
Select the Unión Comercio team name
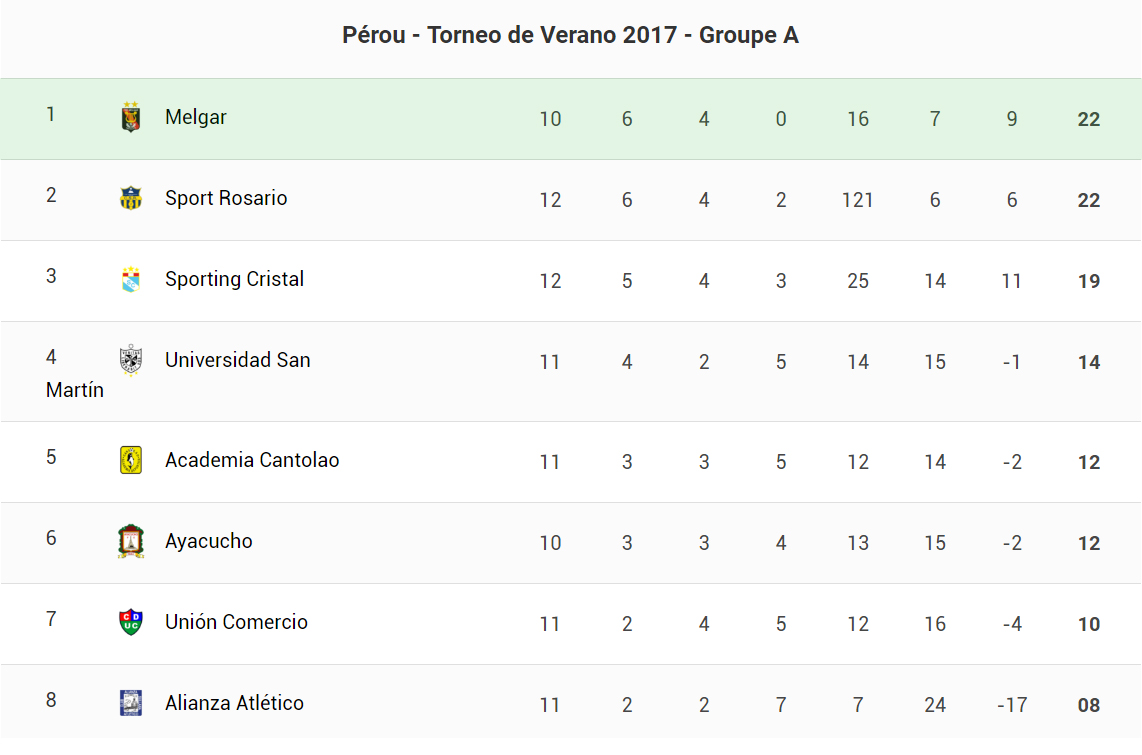pos(236,622)
